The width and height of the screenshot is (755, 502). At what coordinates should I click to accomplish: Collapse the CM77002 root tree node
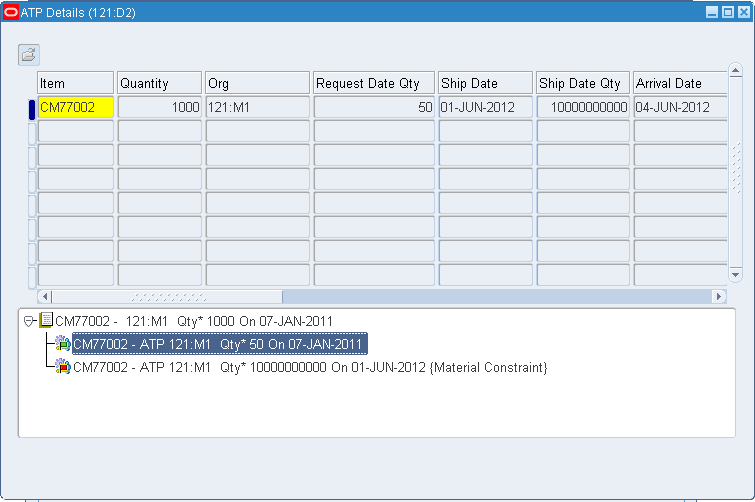coord(28,321)
